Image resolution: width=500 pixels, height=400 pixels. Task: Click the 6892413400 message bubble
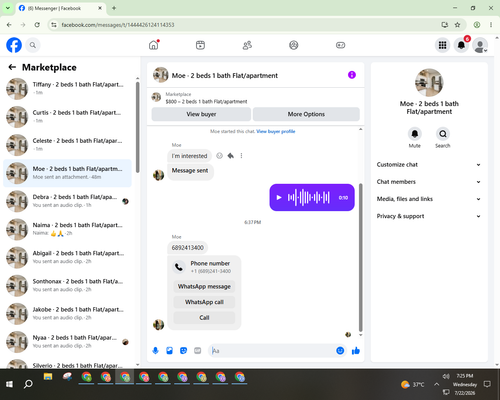(x=188, y=248)
